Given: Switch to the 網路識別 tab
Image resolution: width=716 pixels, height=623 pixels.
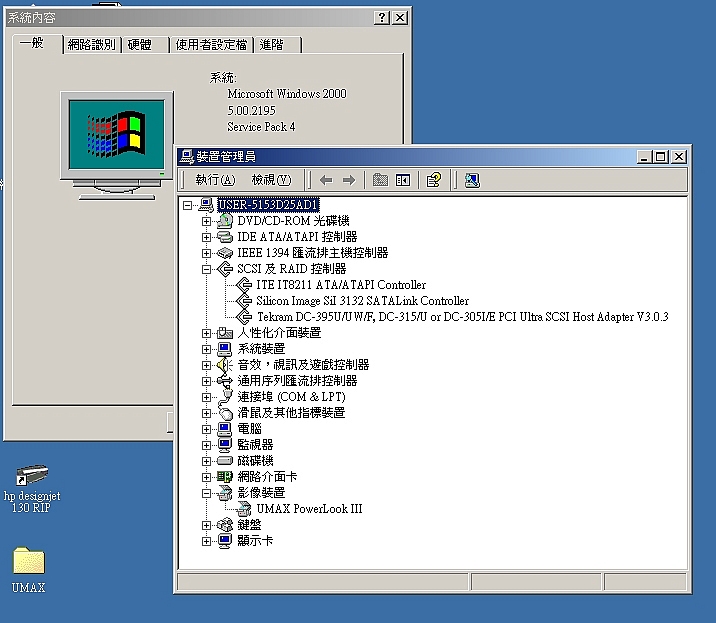Looking at the screenshot, I should pyautogui.click(x=92, y=45).
